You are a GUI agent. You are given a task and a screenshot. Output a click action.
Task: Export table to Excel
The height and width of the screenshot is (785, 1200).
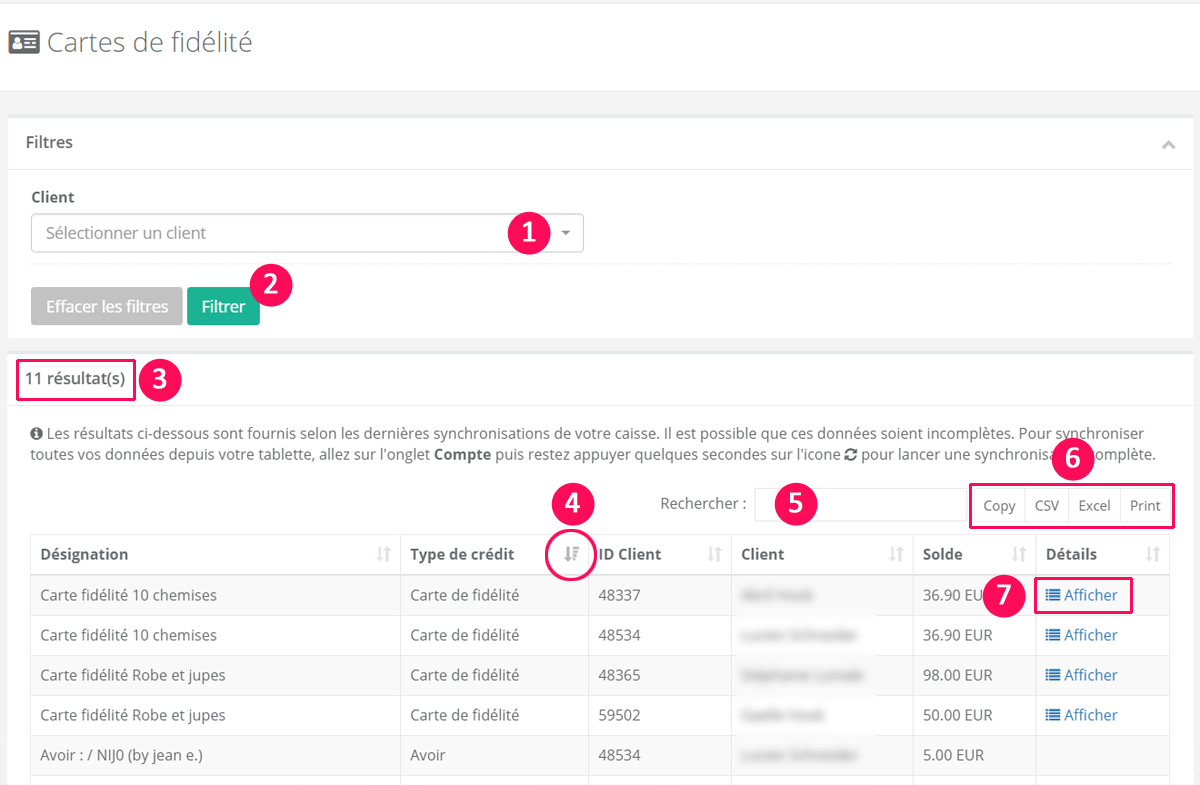tap(1094, 505)
